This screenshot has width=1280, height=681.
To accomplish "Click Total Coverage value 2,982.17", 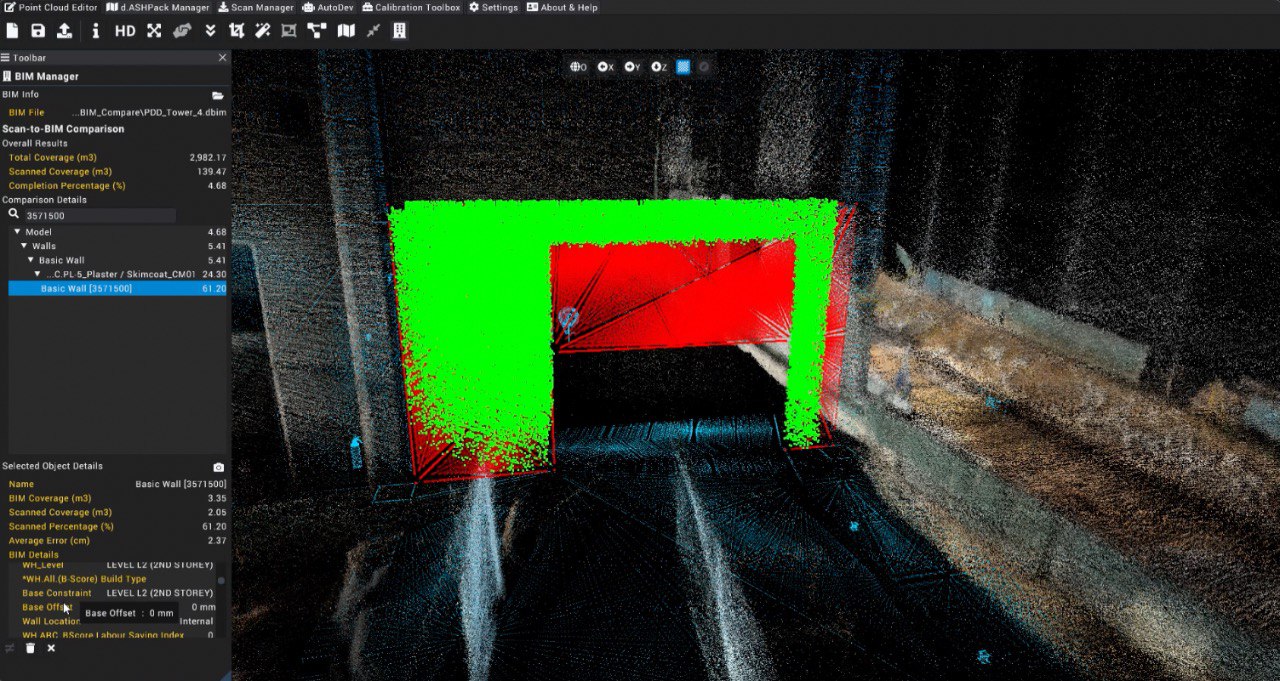I will click(x=208, y=158).
